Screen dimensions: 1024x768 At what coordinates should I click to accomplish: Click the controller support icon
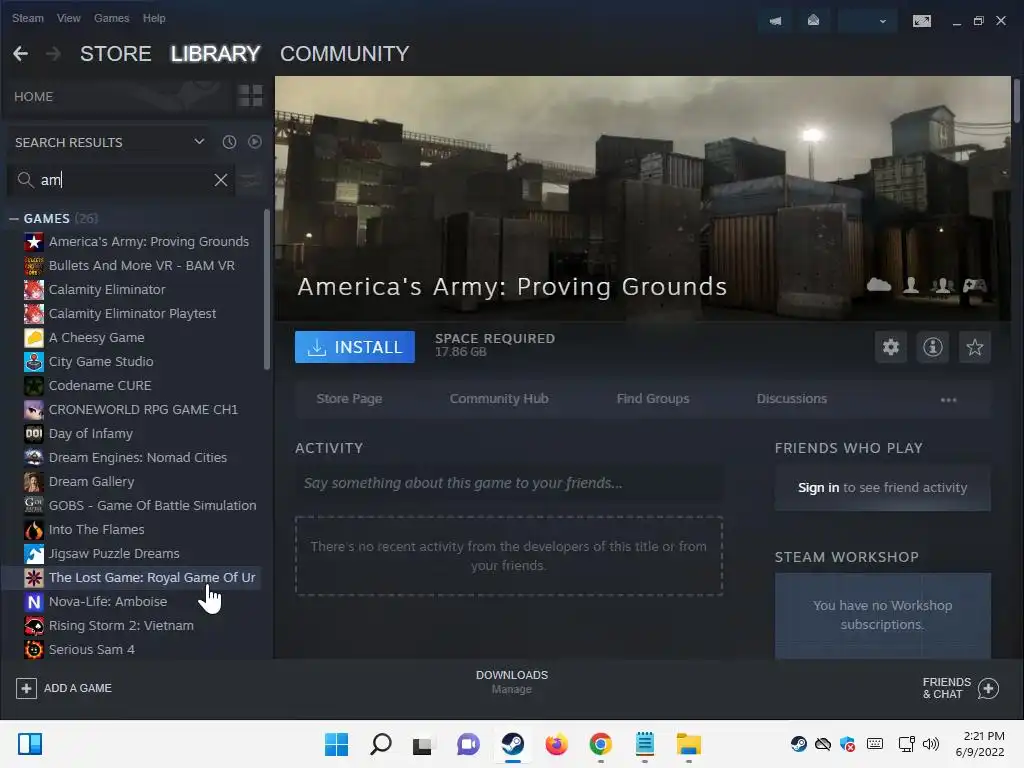(974, 285)
